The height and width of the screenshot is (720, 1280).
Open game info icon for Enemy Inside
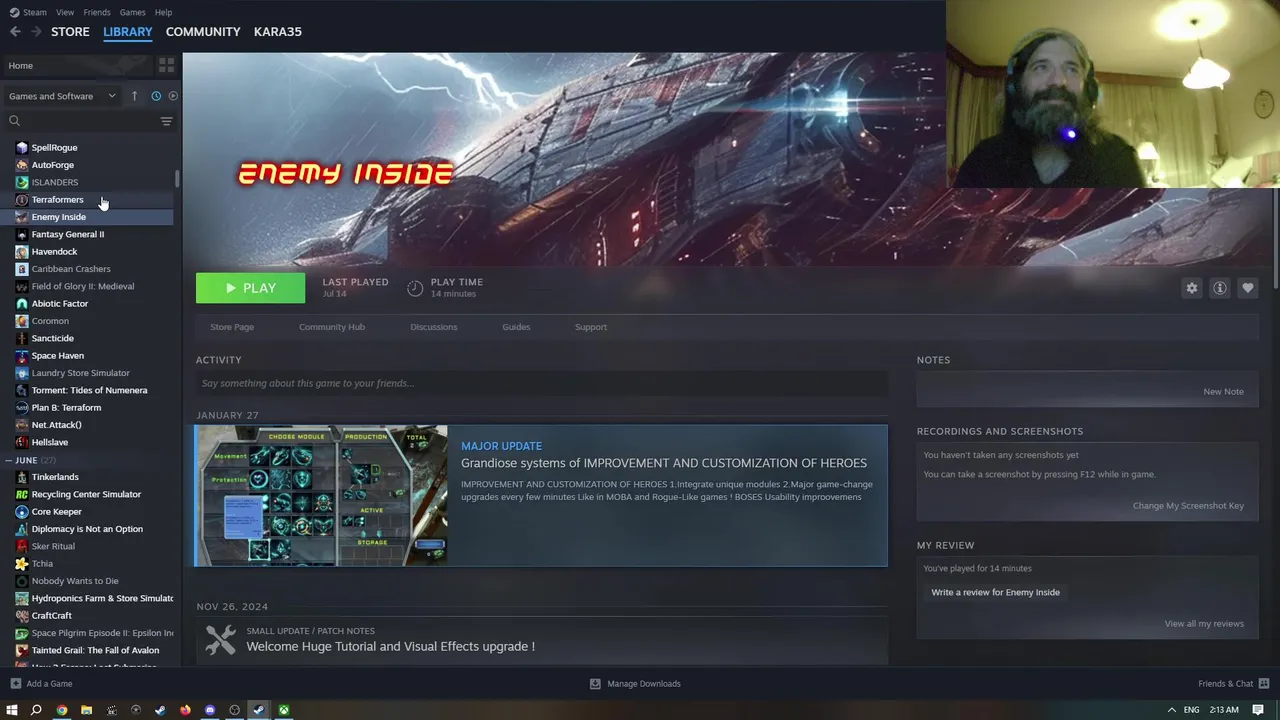pos(1220,288)
